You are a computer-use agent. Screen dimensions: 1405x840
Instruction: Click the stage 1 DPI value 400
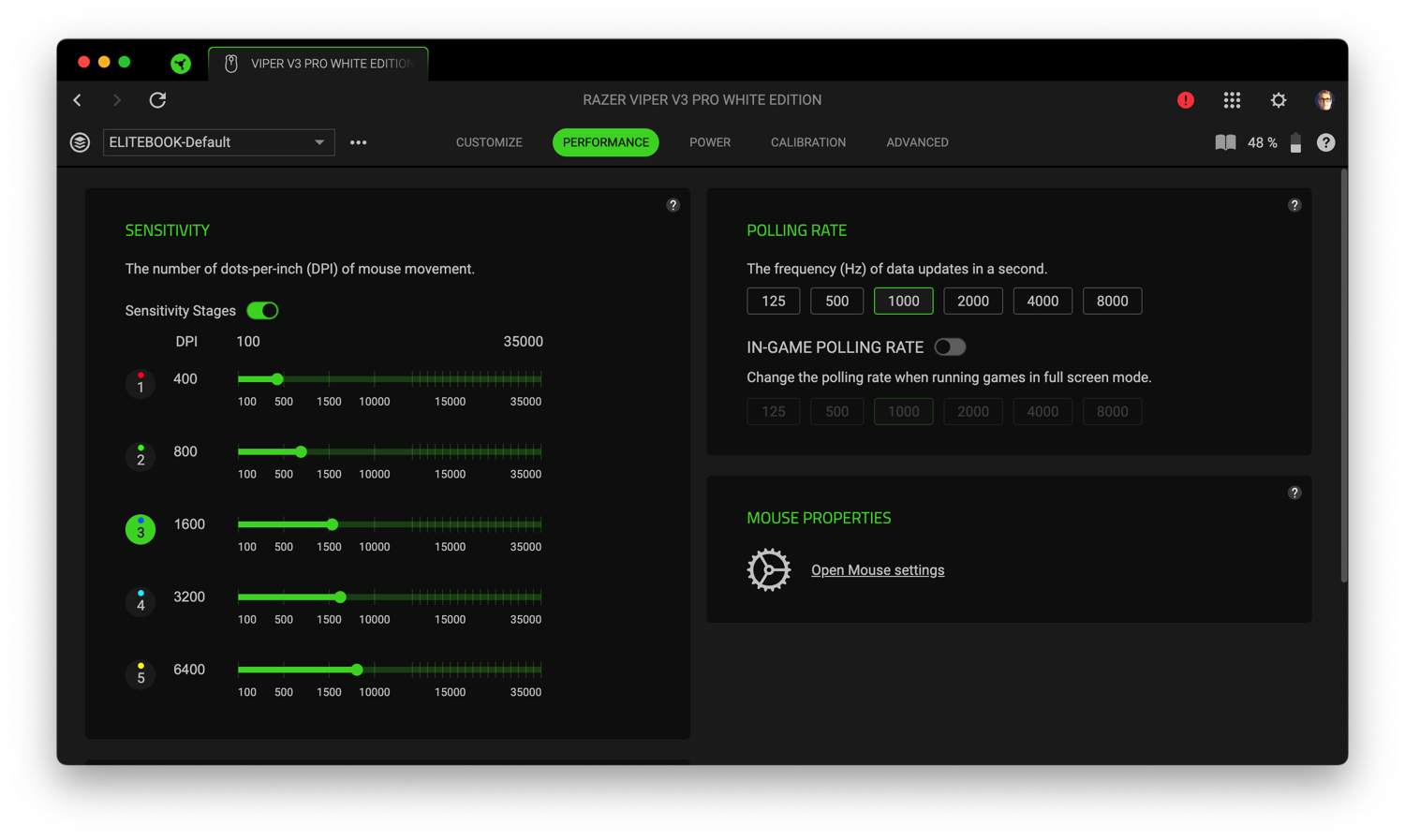tap(185, 379)
